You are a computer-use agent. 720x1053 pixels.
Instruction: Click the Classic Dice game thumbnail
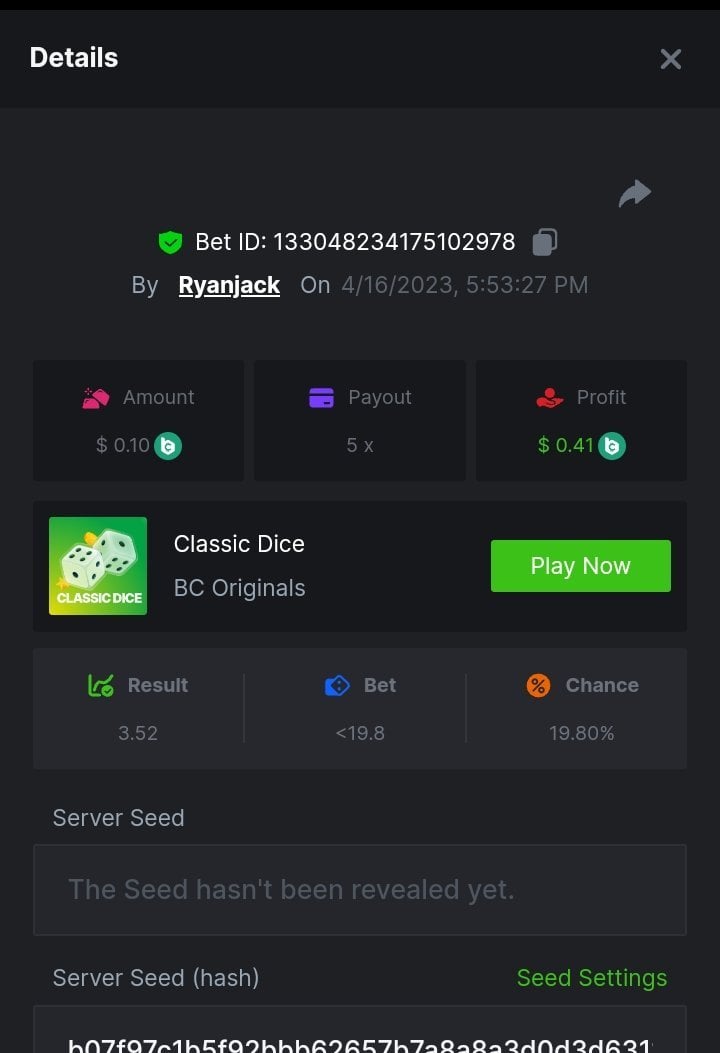(98, 566)
